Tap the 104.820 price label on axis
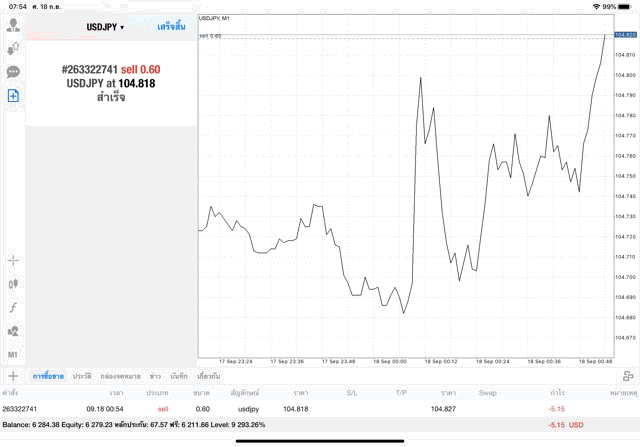The width and height of the screenshot is (640, 447). 626,36
